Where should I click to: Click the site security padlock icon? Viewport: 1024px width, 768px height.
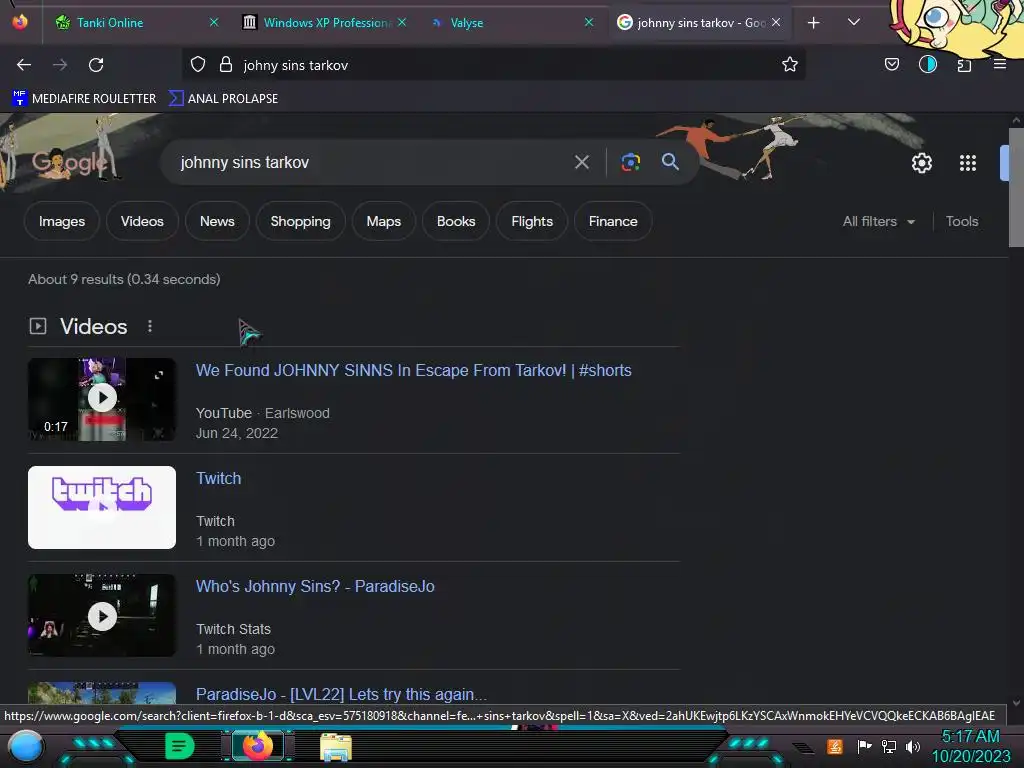pos(226,65)
